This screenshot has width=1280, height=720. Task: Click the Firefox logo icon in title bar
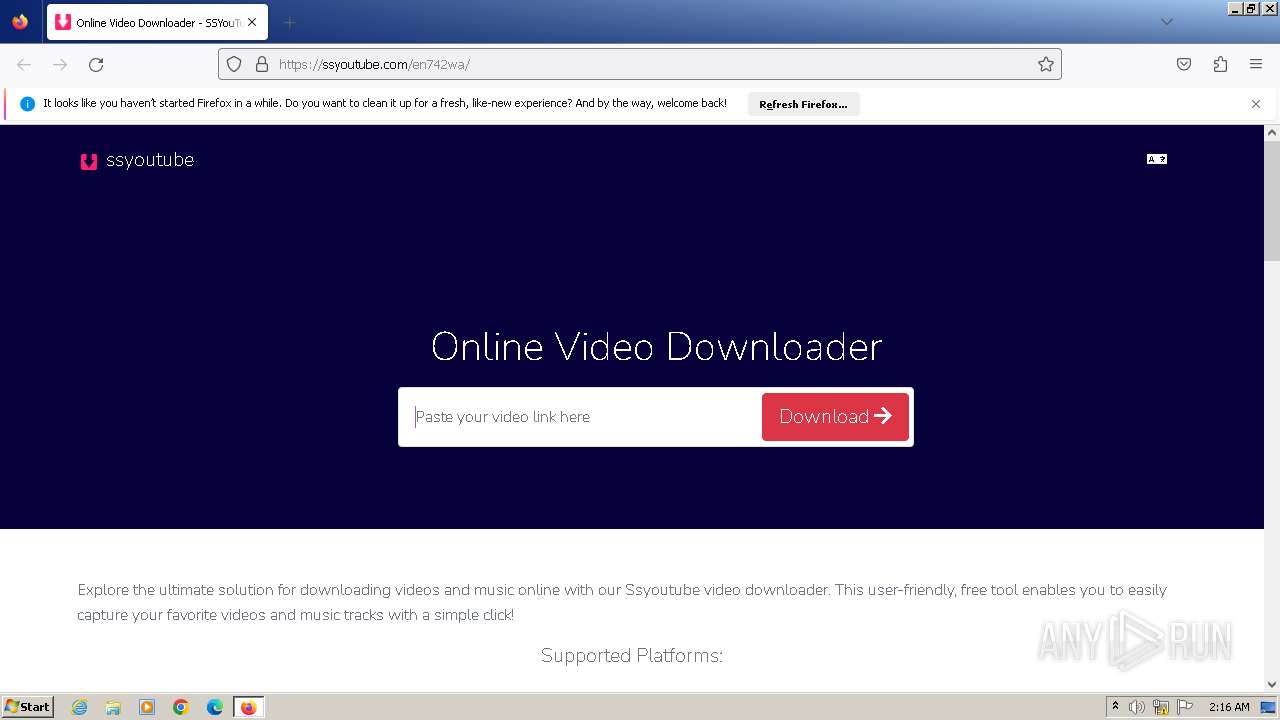(20, 21)
